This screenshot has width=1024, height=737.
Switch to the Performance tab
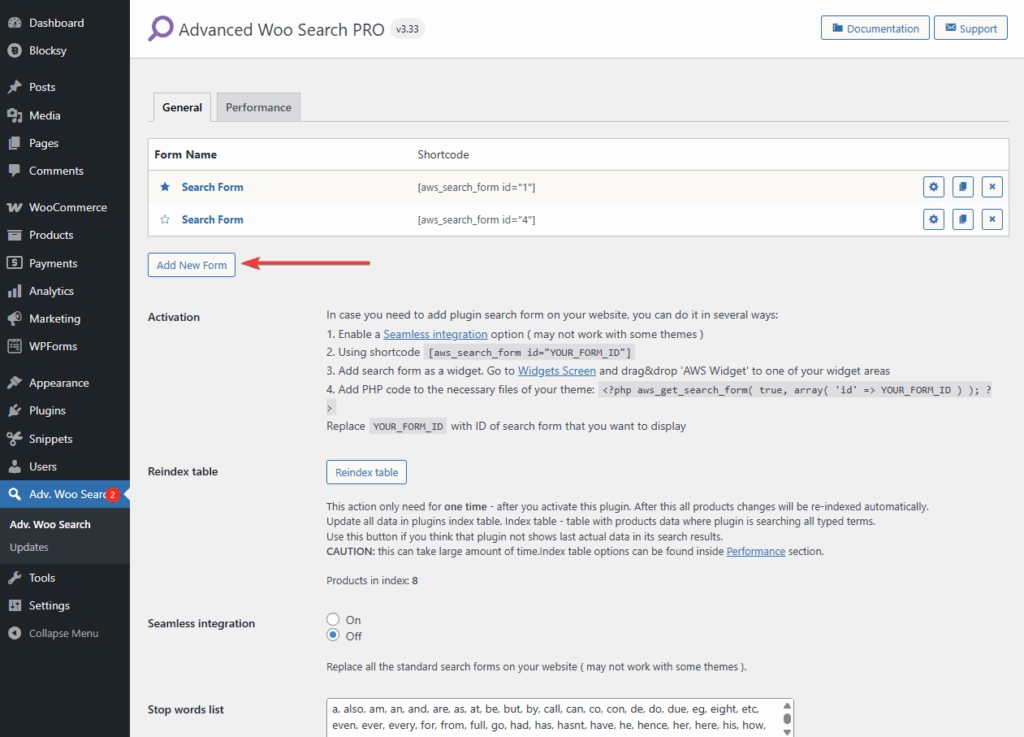pyautogui.click(x=258, y=106)
